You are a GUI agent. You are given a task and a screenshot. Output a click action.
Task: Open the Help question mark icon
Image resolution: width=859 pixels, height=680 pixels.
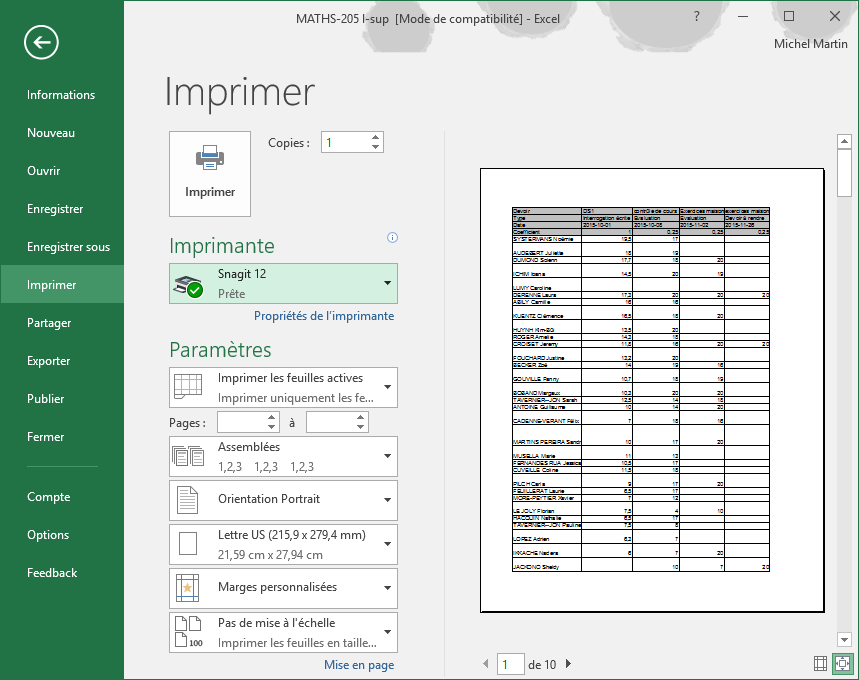[697, 17]
